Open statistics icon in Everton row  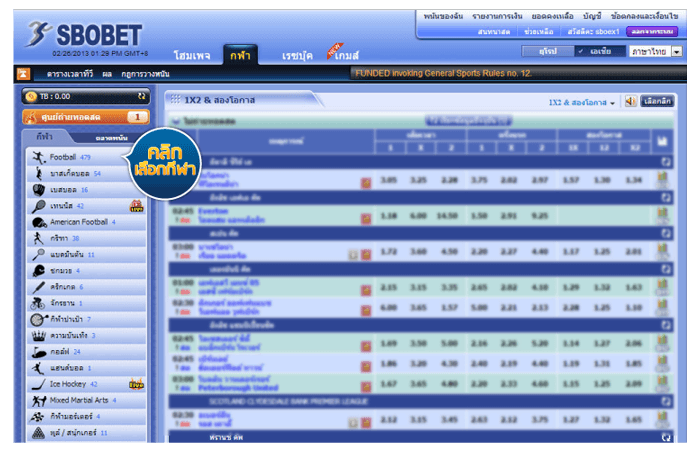coord(662,216)
